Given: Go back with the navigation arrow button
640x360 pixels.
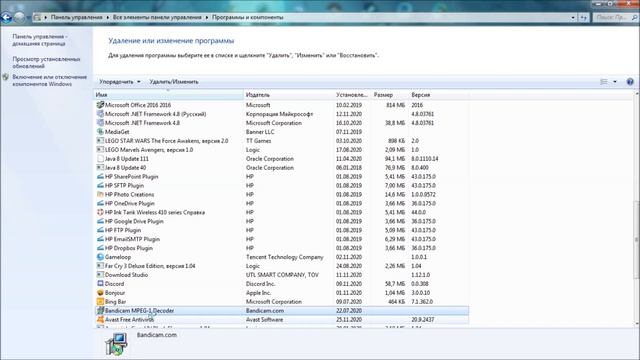Looking at the screenshot, I should pos(6,18).
